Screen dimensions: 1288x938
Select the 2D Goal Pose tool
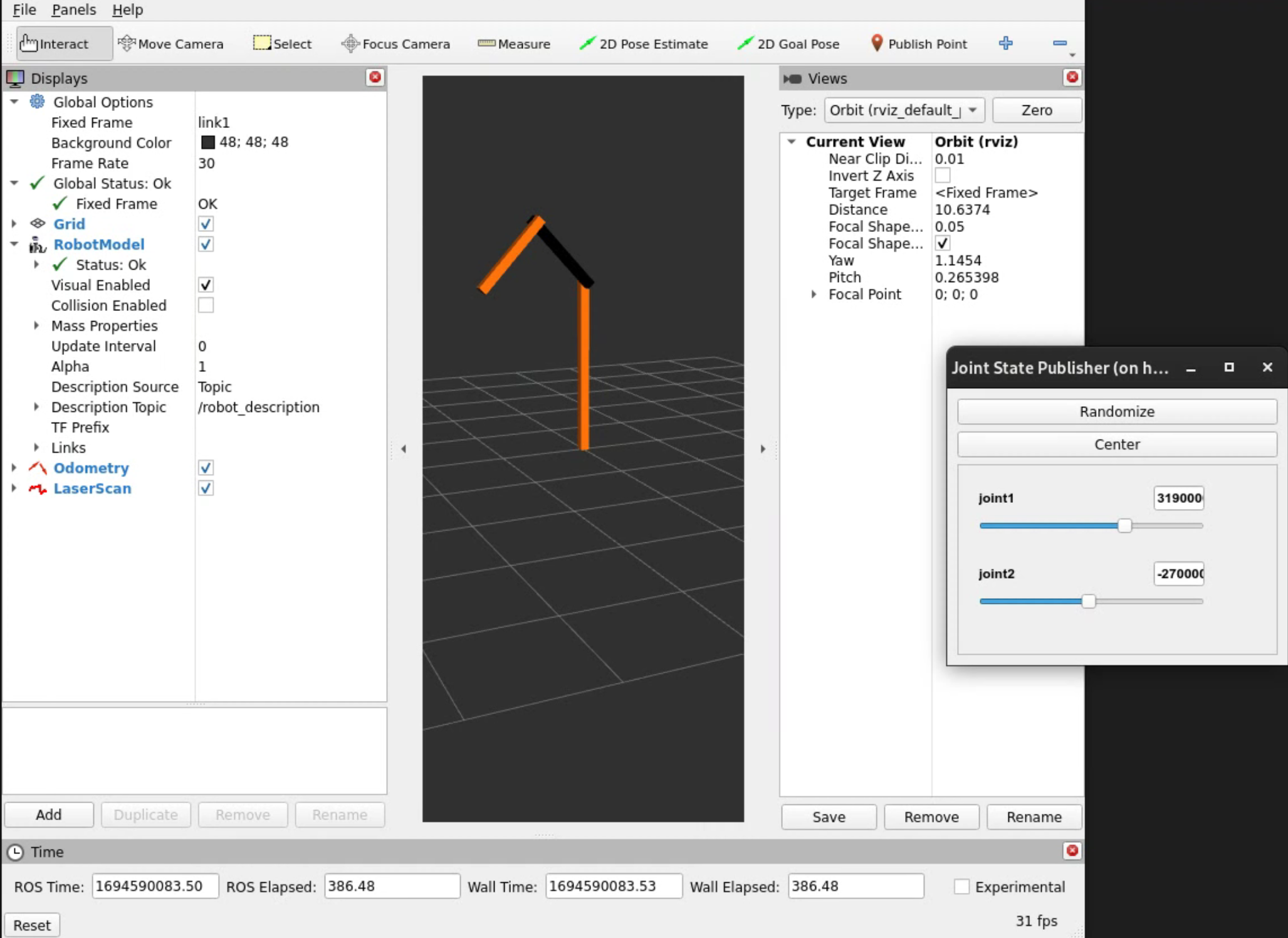pyautogui.click(x=788, y=44)
